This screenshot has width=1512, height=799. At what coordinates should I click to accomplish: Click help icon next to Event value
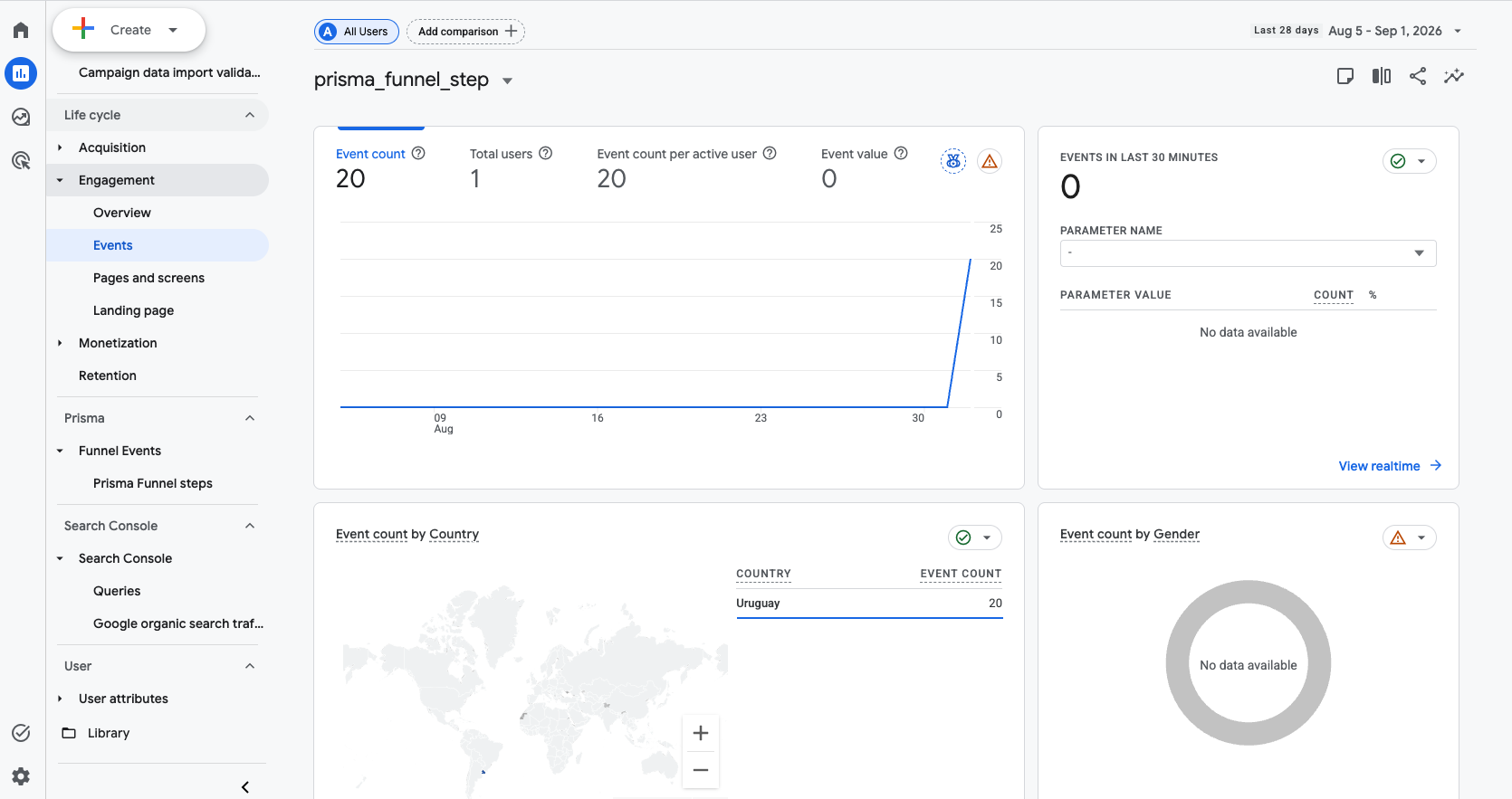901,153
